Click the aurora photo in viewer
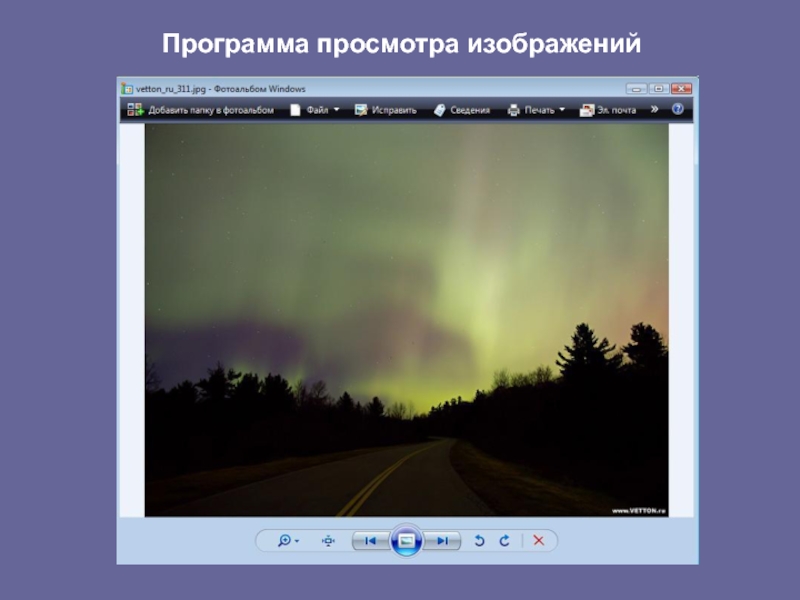This screenshot has width=800, height=600. [407, 320]
